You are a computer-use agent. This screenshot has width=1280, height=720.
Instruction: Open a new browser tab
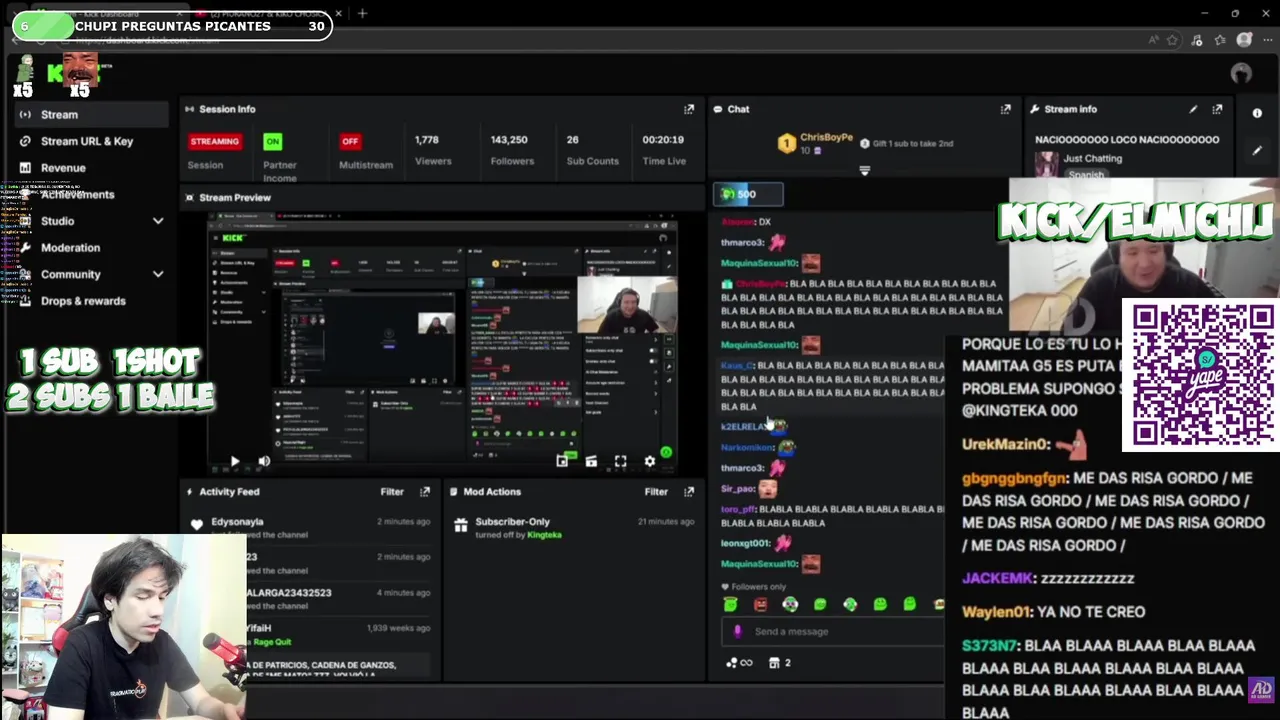point(362,13)
